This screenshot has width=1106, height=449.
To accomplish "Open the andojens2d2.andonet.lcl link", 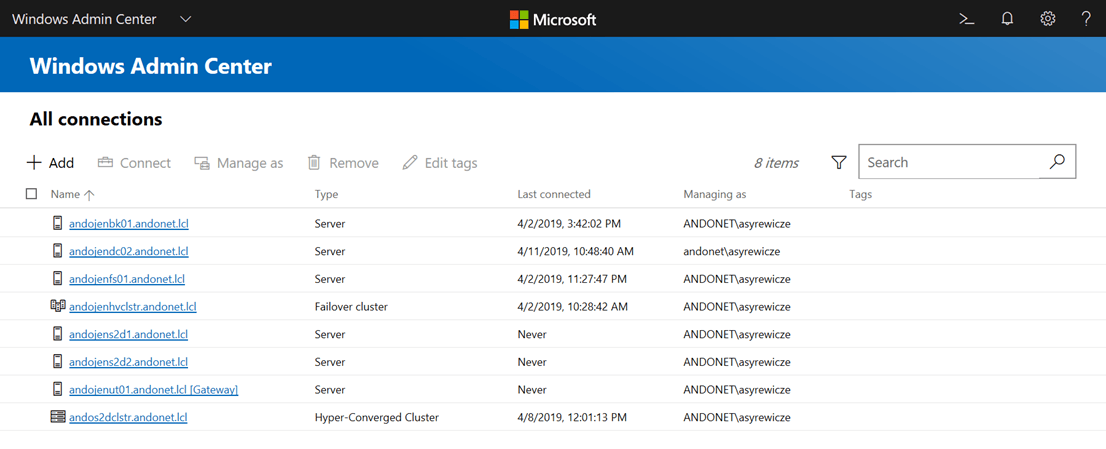I will (128, 362).
